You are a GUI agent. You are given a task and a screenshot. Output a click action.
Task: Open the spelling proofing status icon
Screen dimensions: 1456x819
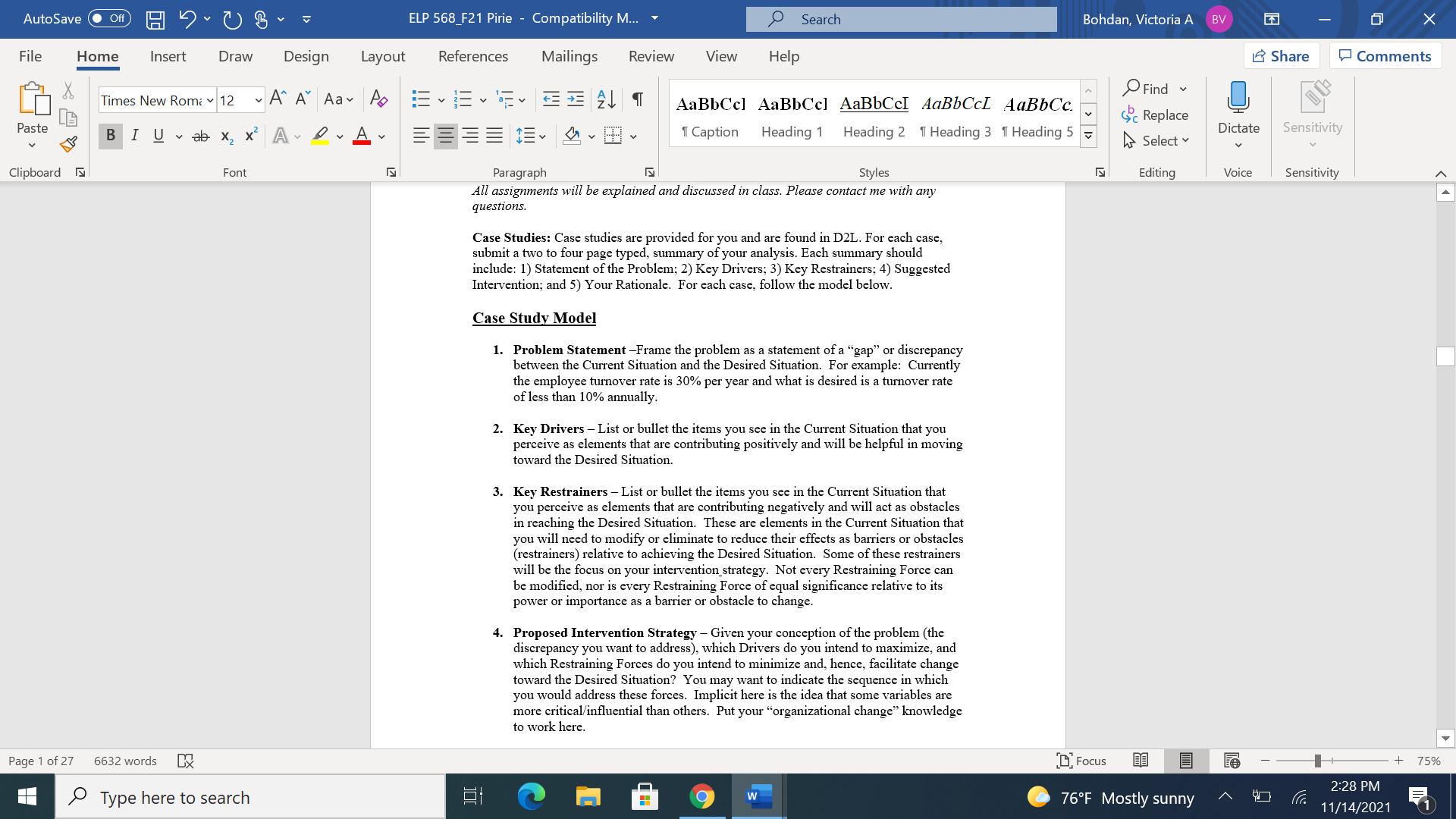coord(186,761)
